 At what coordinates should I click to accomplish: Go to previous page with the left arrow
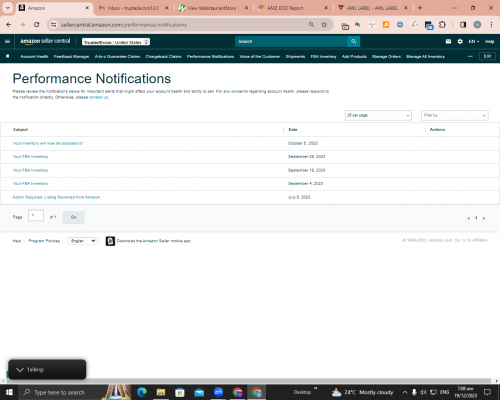[x=469, y=218]
